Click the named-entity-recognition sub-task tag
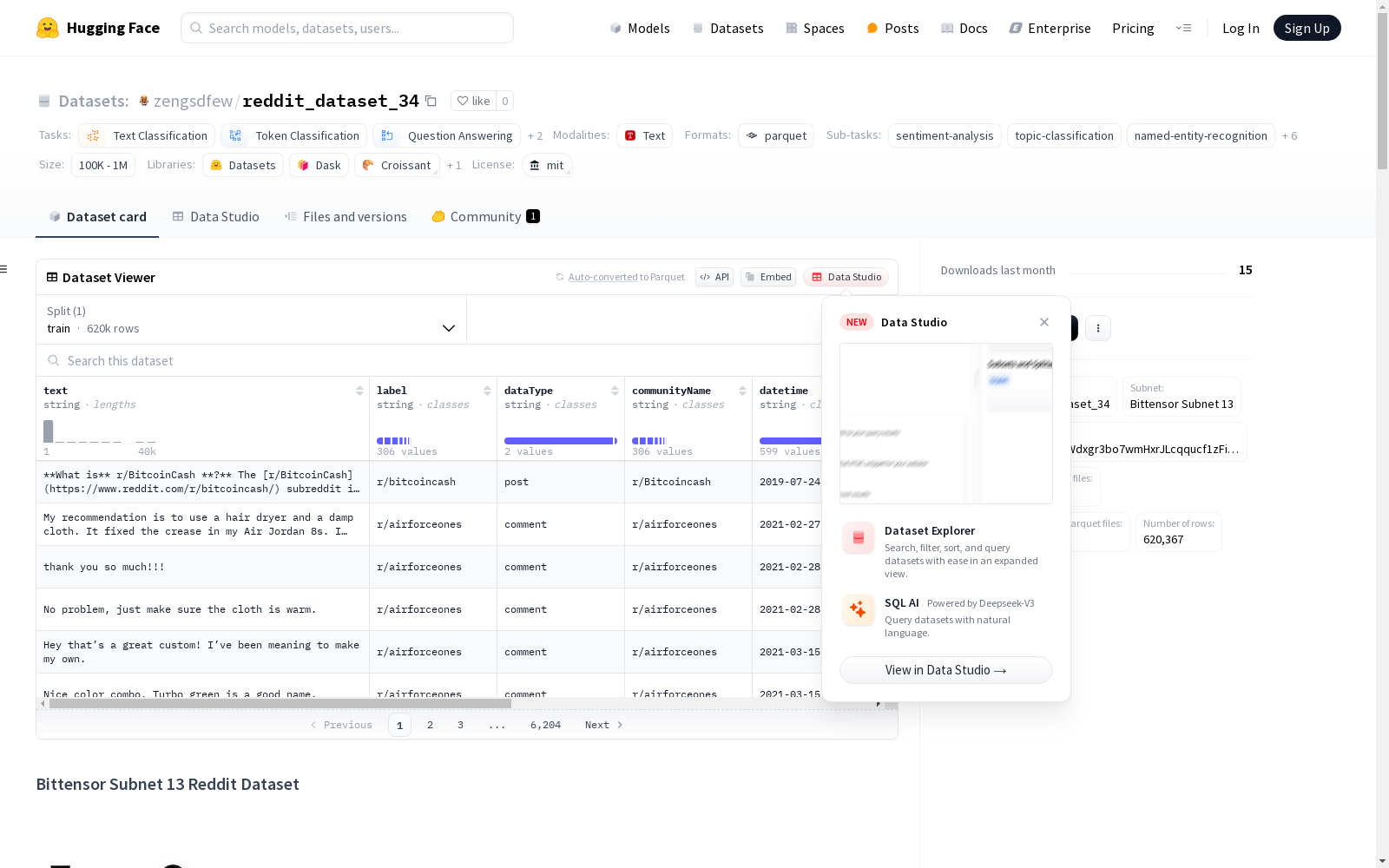The image size is (1389, 868). (x=1201, y=135)
